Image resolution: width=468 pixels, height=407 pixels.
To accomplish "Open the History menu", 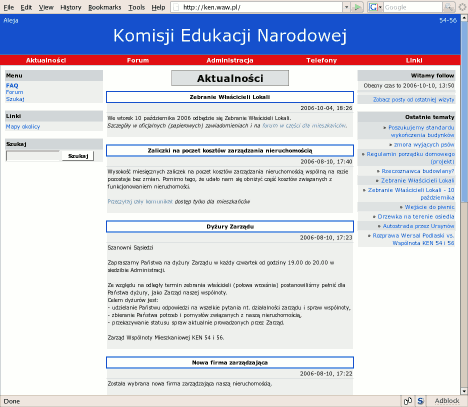I will pyautogui.click(x=71, y=7).
